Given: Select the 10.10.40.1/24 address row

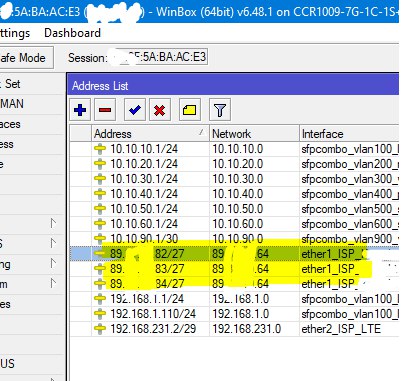Looking at the screenshot, I should pos(234,194).
